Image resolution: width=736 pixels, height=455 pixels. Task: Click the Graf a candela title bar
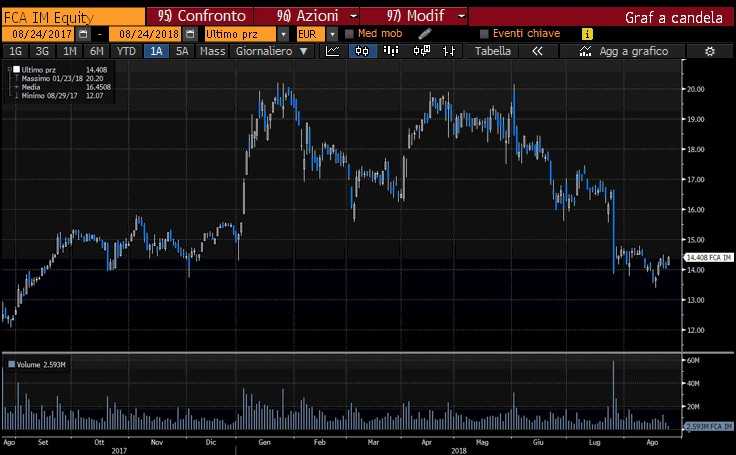coord(601,17)
